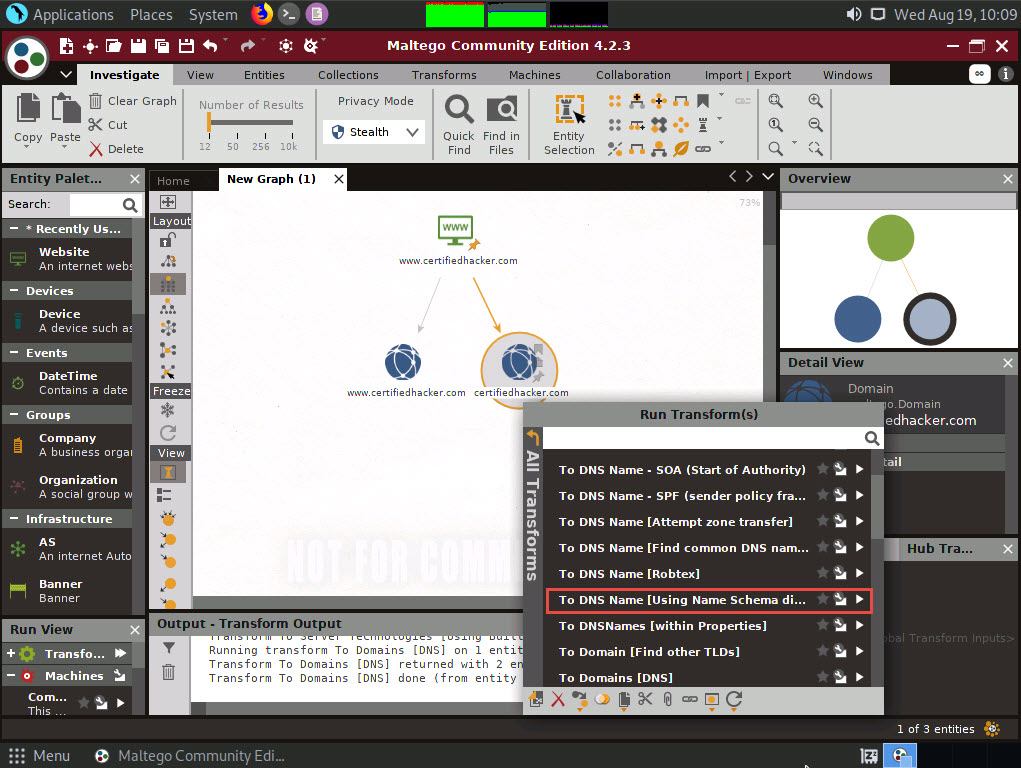Click the Paste icon in ribbon
This screenshot has height=768, width=1021.
[65, 108]
